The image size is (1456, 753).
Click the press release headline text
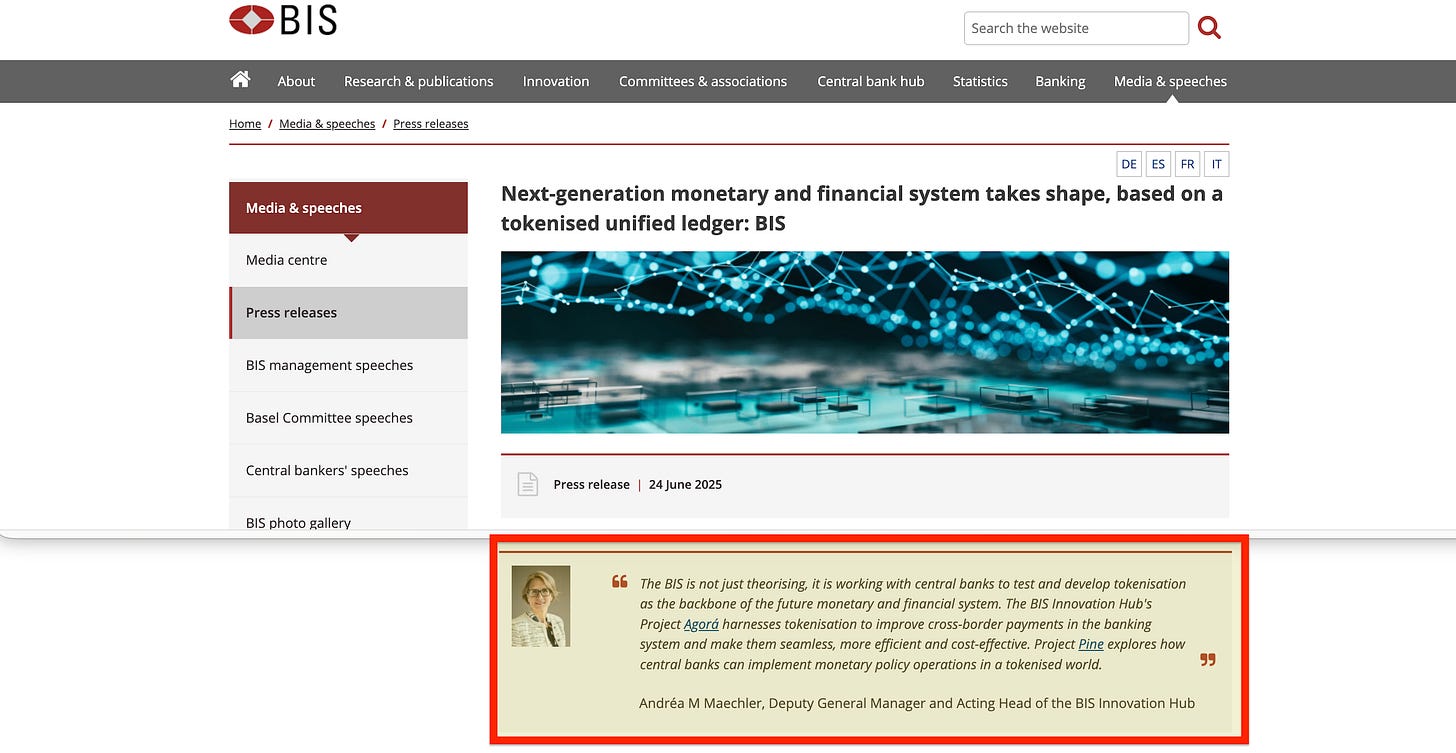(x=862, y=208)
